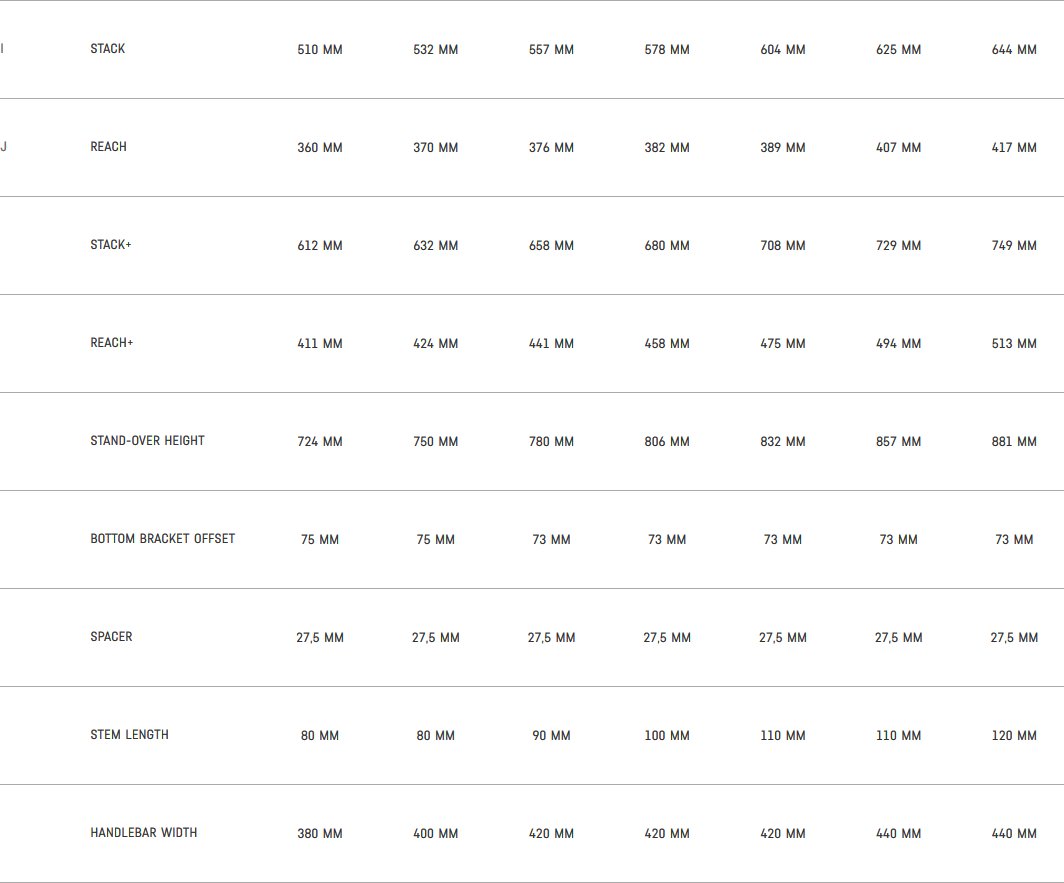Click the STACK+ row label
Screen dimensions: 1064x883
[x=111, y=245]
